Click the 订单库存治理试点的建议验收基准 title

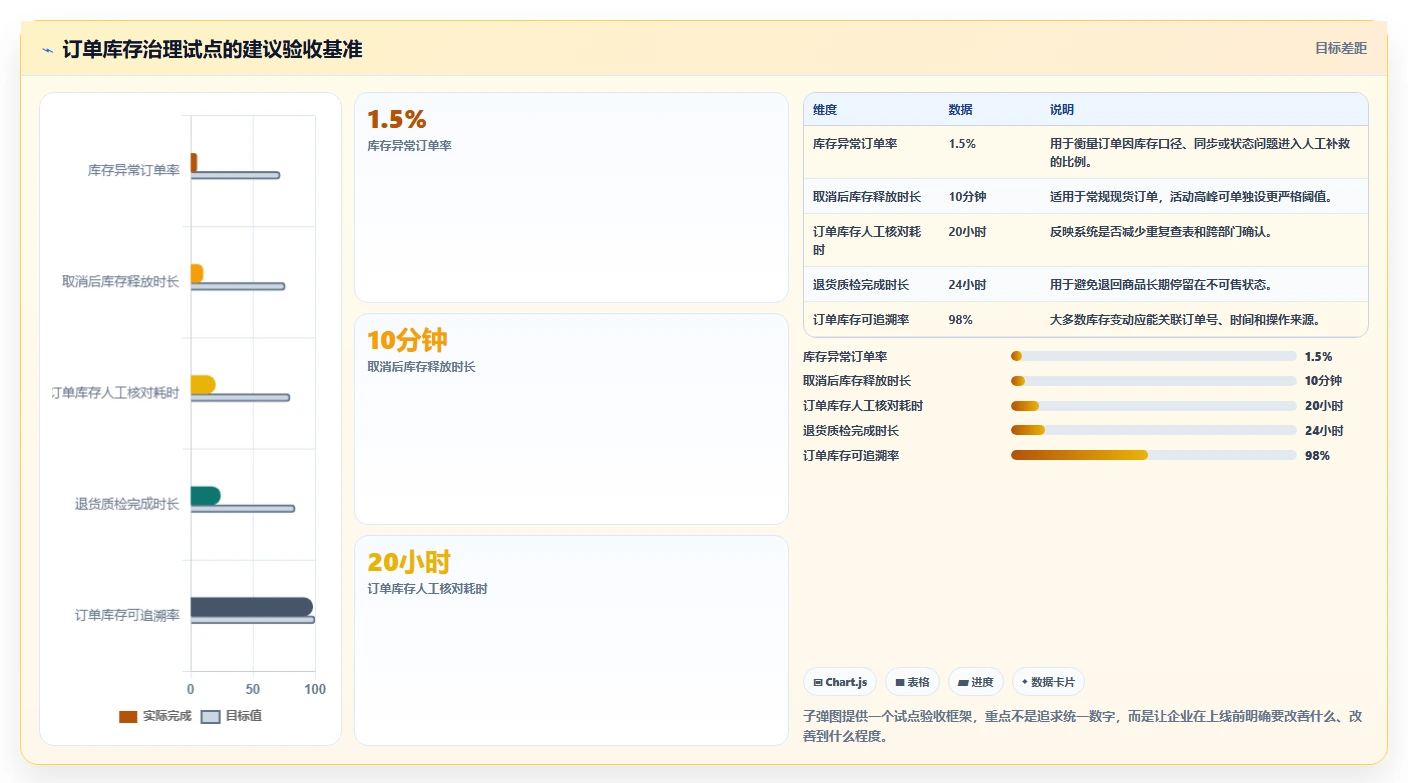[212, 50]
